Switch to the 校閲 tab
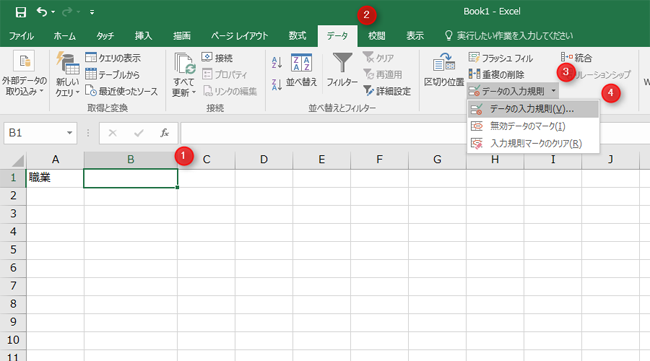 coord(376,36)
